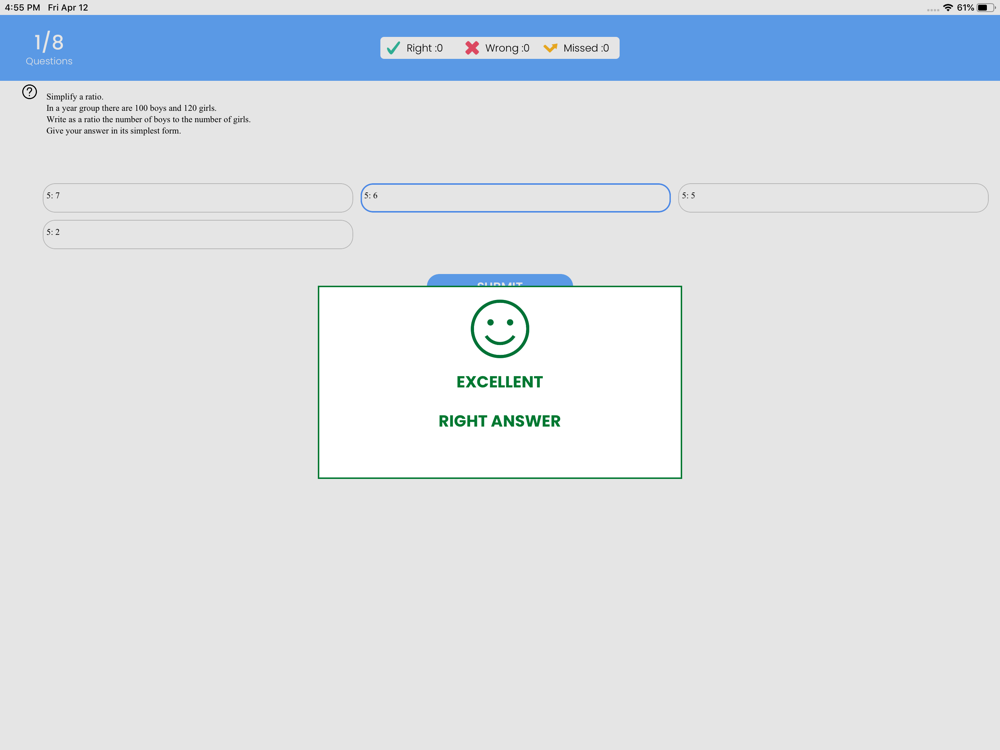This screenshot has height=750, width=1000.
Task: Click the RIGHT ANSWER text
Action: click(x=499, y=421)
